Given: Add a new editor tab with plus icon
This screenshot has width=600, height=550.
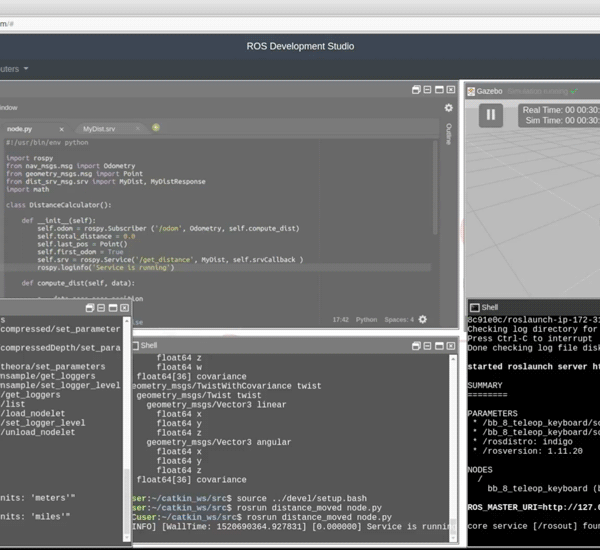Looking at the screenshot, I should (x=156, y=127).
